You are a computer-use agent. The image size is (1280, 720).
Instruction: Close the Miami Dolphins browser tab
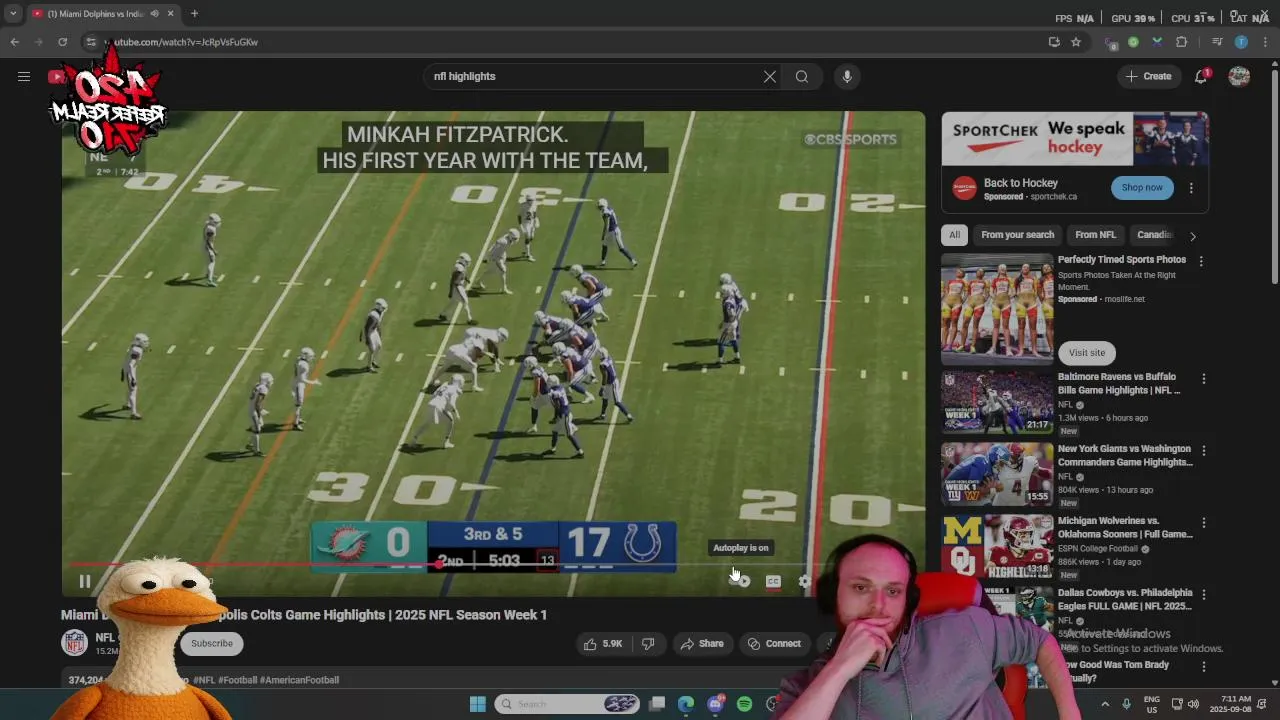[x=170, y=14]
